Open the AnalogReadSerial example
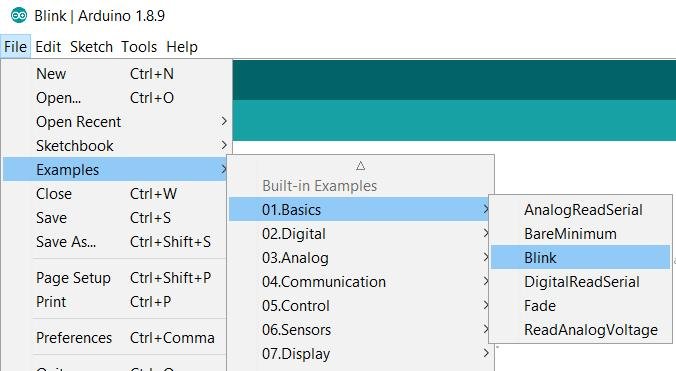The width and height of the screenshot is (676, 371). click(580, 210)
